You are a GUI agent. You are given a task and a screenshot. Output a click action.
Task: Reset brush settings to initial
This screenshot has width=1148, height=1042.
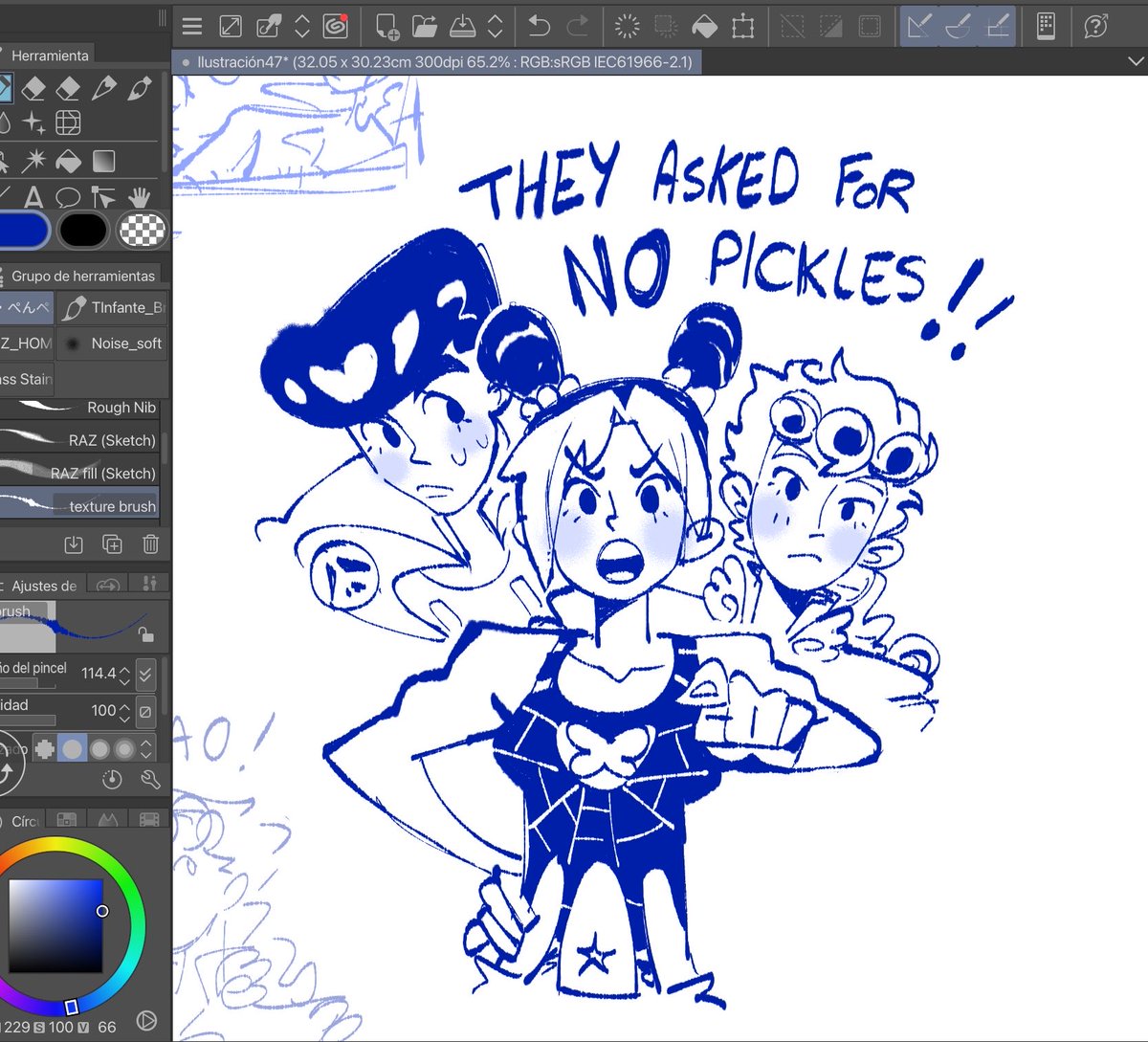click(x=112, y=780)
